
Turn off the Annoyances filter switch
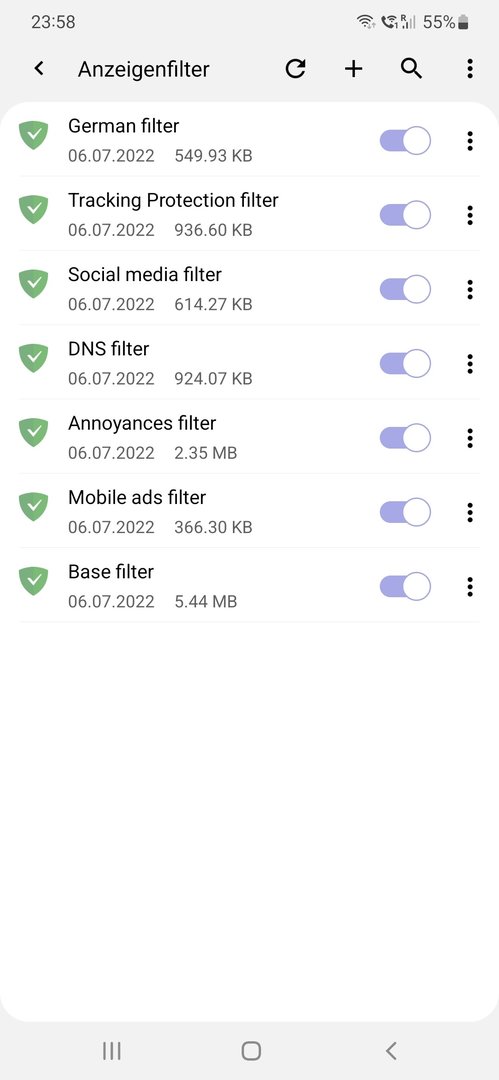pos(405,438)
